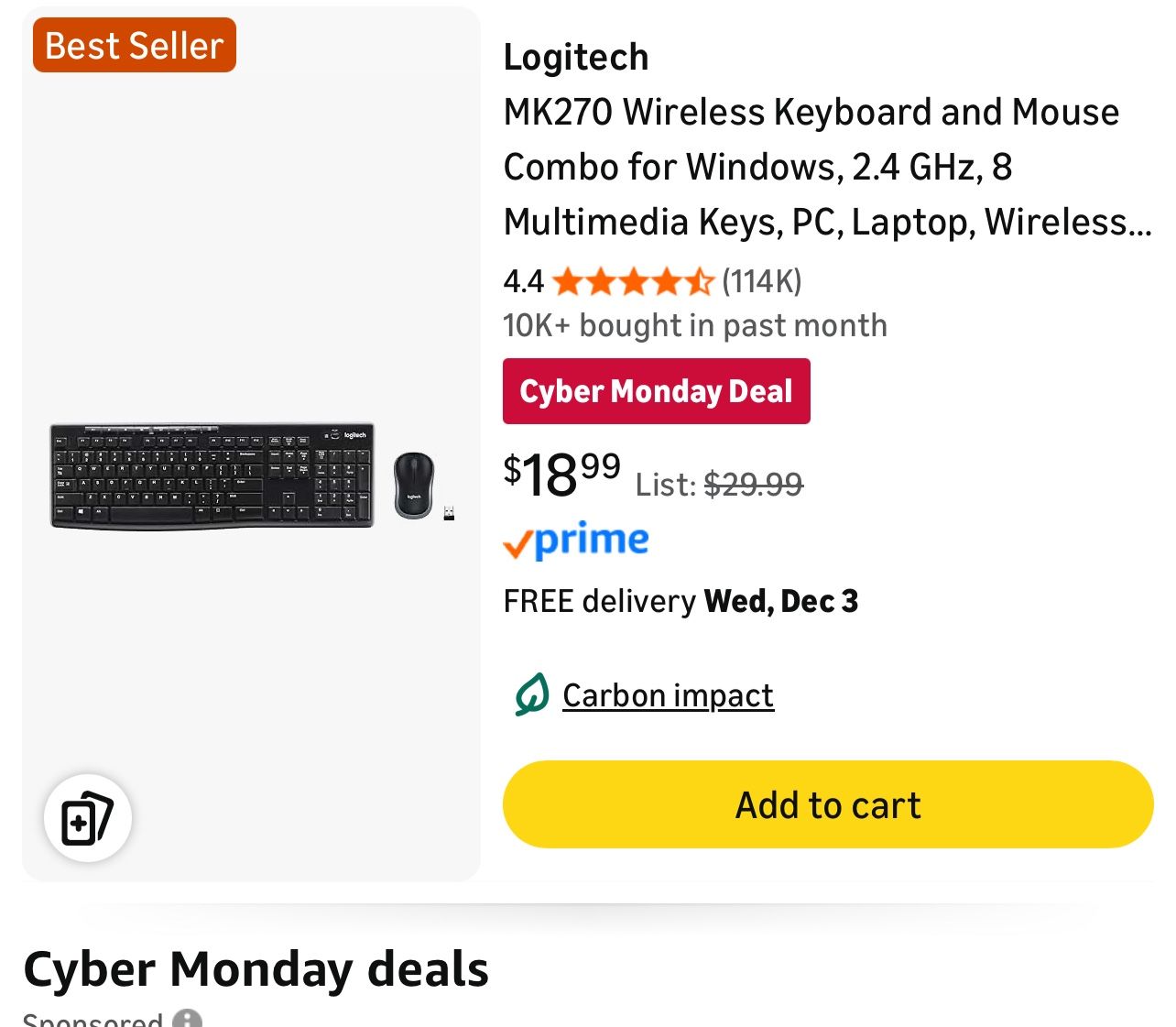The height and width of the screenshot is (1027, 1176).
Task: Click the FREE delivery Wed, Dec 3 text
Action: [681, 601]
